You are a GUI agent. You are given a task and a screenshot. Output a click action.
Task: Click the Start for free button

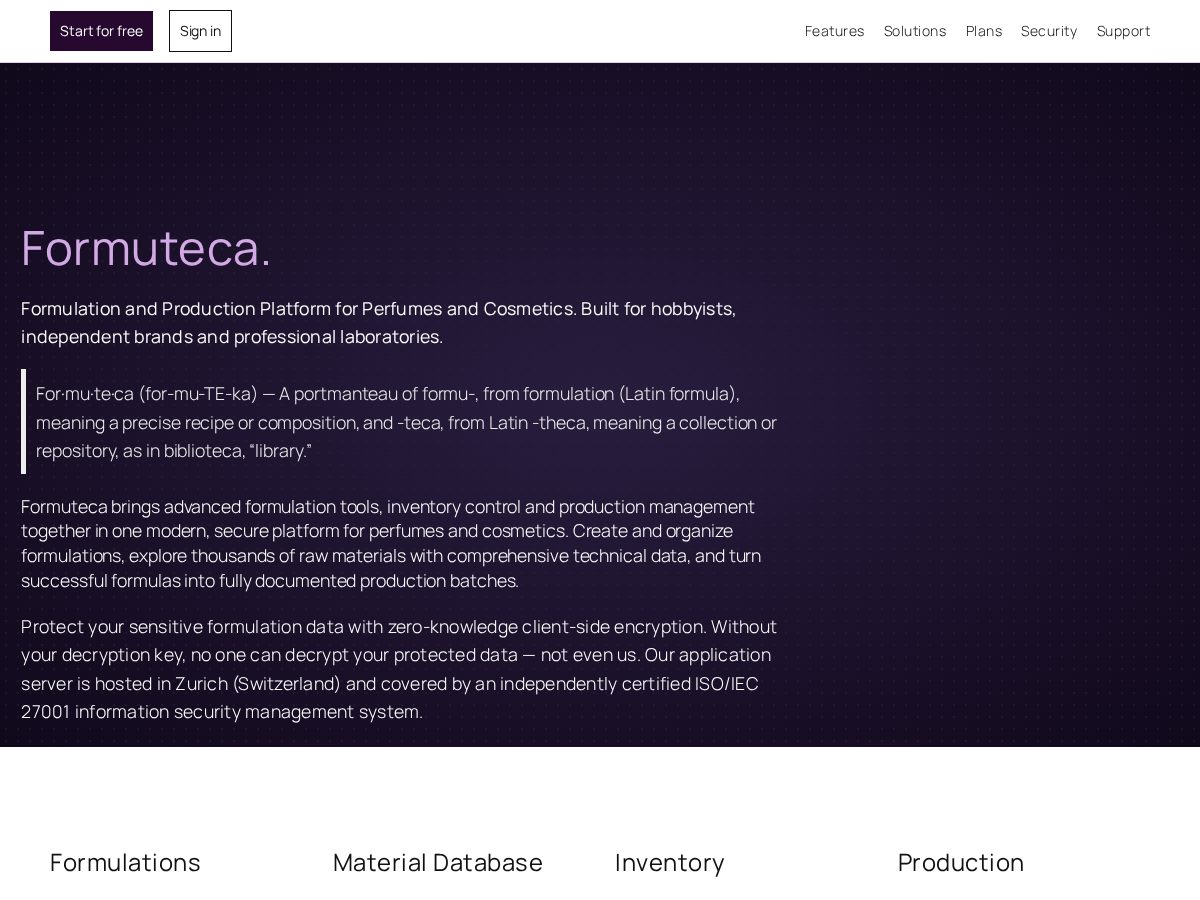tap(101, 31)
